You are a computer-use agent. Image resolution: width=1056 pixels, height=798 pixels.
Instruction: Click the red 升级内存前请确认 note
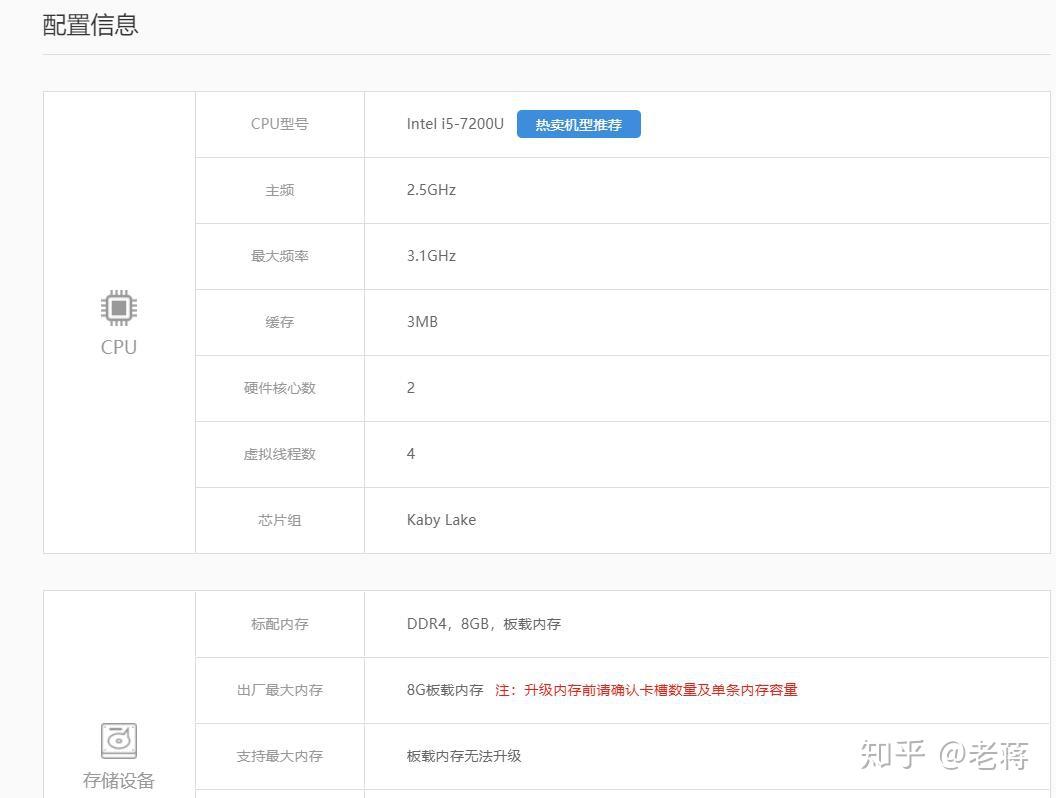click(647, 690)
